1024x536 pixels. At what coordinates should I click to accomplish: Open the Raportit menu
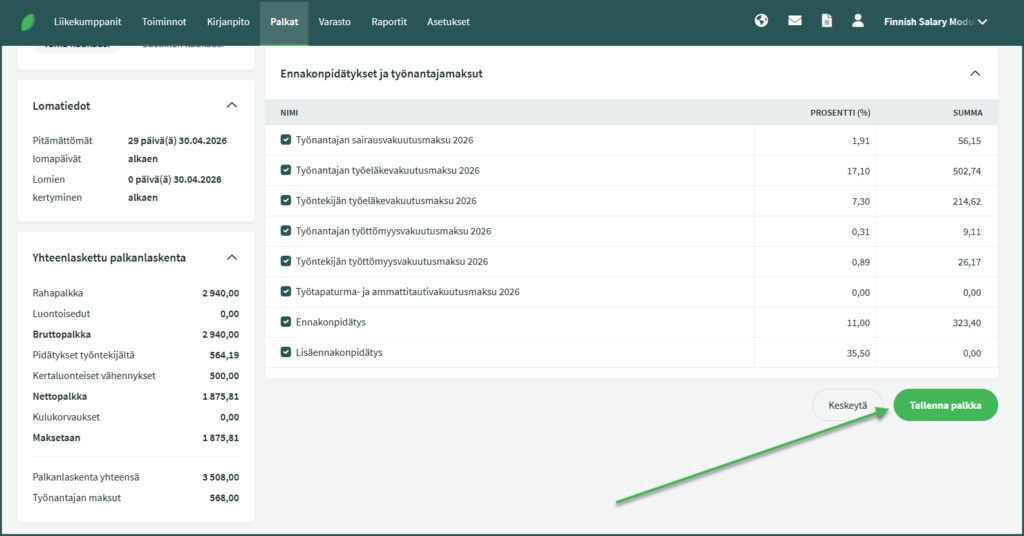click(389, 21)
